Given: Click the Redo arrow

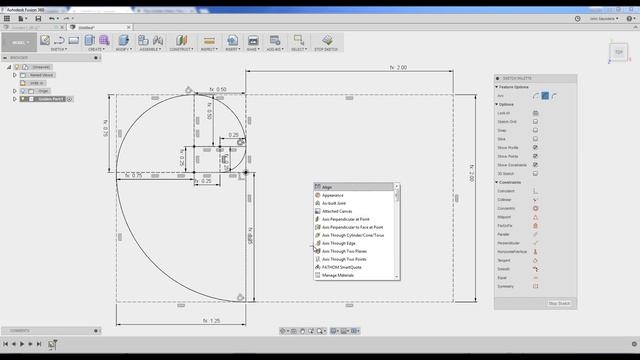Looking at the screenshot, I should click(x=67, y=18).
